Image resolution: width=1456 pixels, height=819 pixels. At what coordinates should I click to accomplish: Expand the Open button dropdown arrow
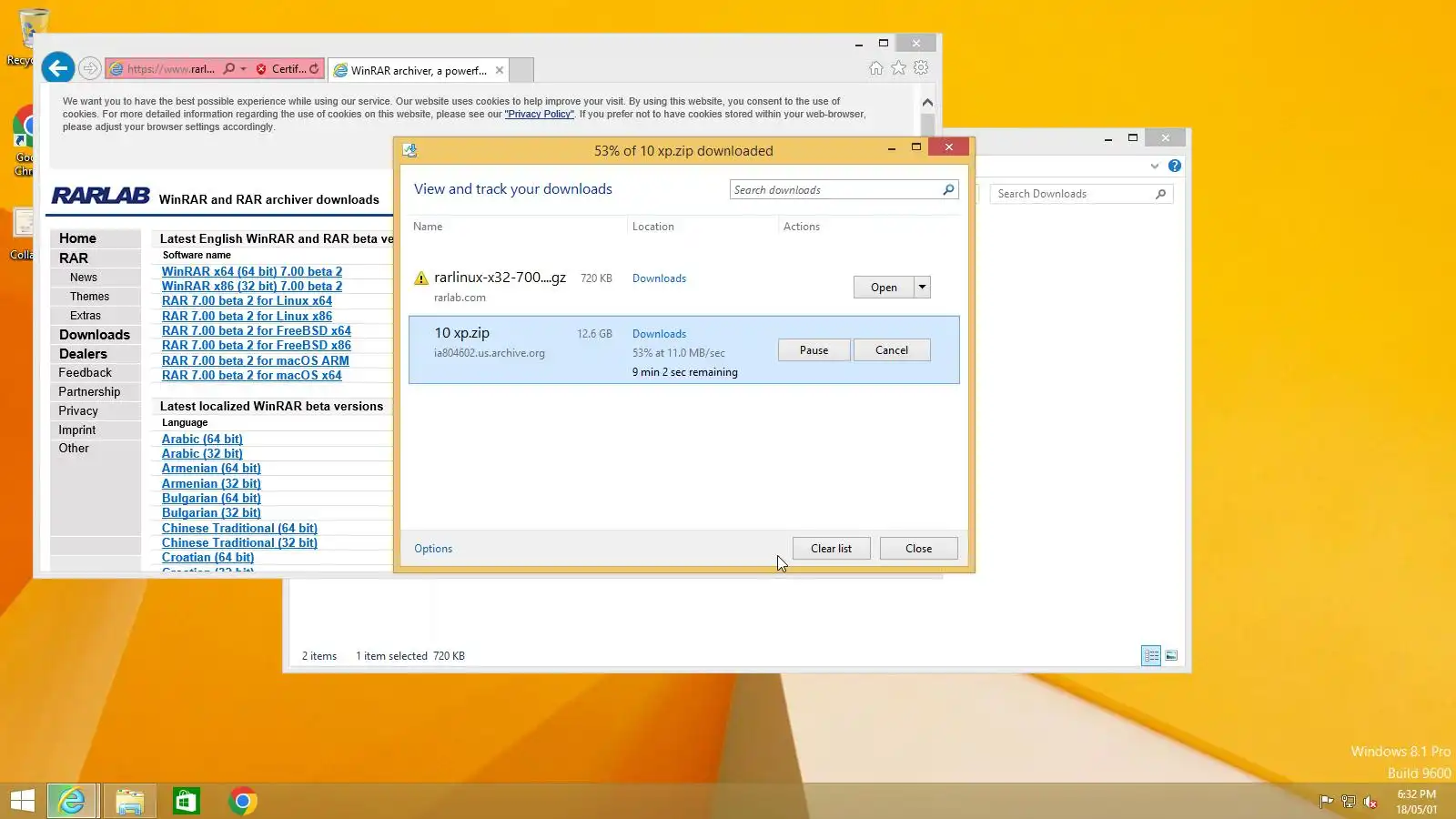(922, 288)
